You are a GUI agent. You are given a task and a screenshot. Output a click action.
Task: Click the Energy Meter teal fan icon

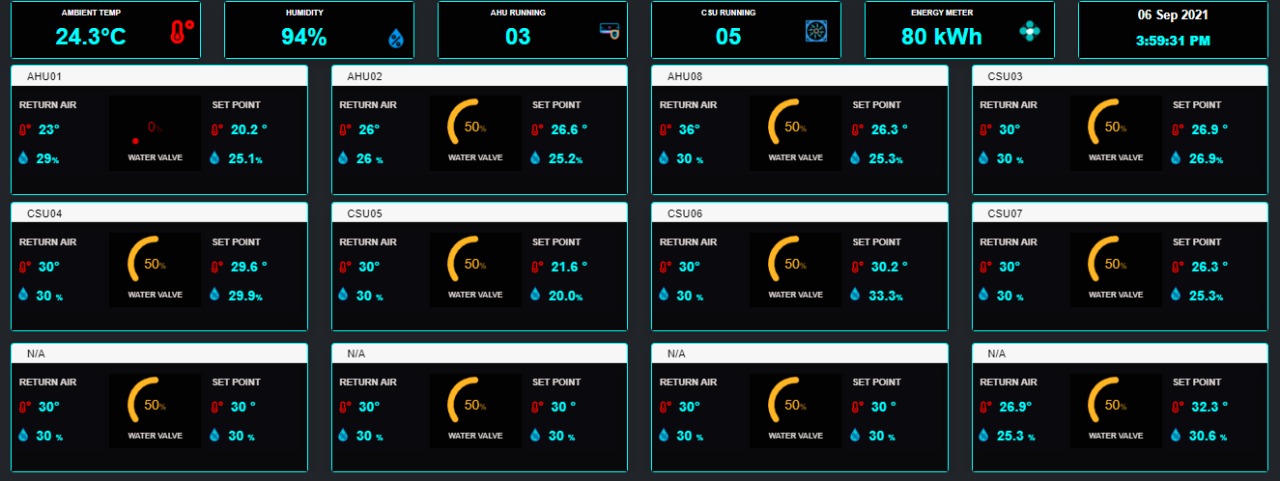(1030, 31)
